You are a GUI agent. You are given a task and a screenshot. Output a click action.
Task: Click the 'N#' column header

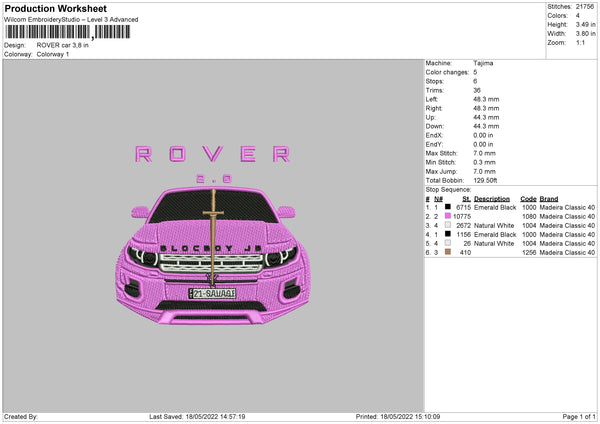[439, 199]
